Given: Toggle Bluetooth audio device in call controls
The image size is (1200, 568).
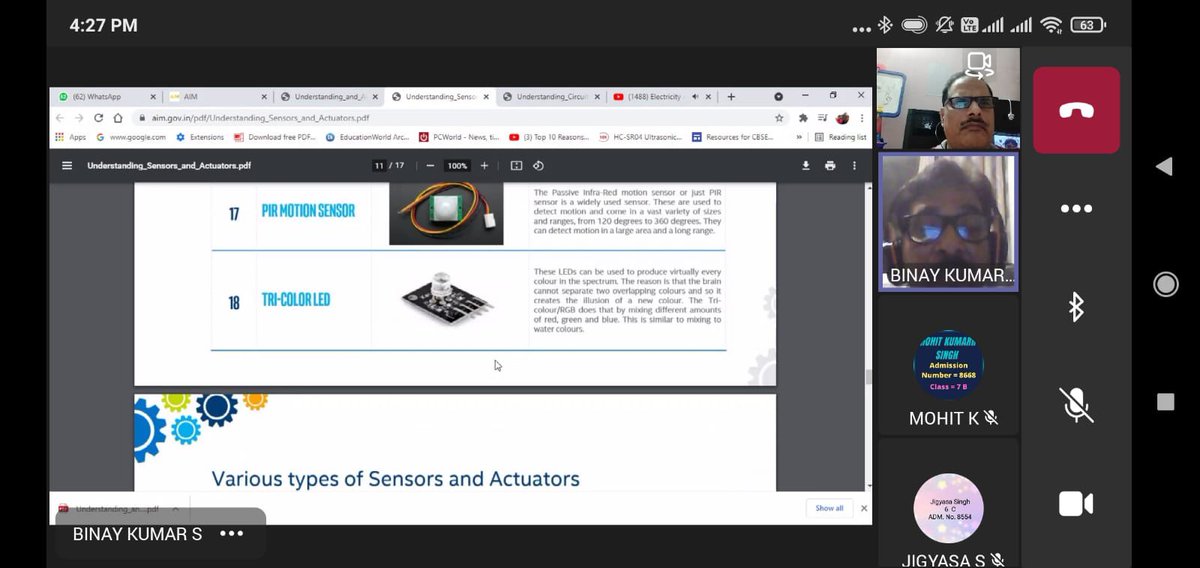Looking at the screenshot, I should pos(1076,307).
